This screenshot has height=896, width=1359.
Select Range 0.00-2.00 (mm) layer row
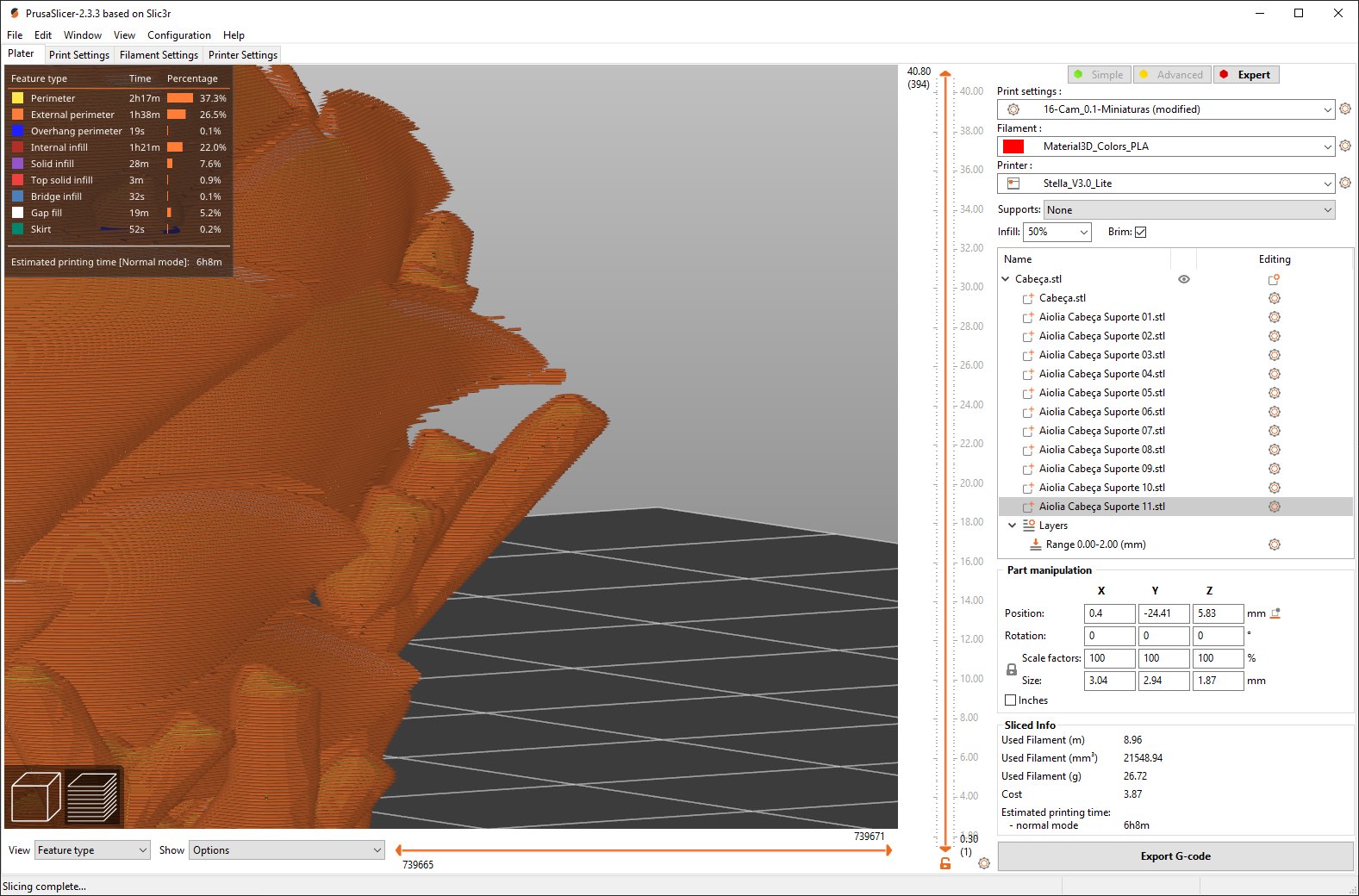(x=1175, y=544)
